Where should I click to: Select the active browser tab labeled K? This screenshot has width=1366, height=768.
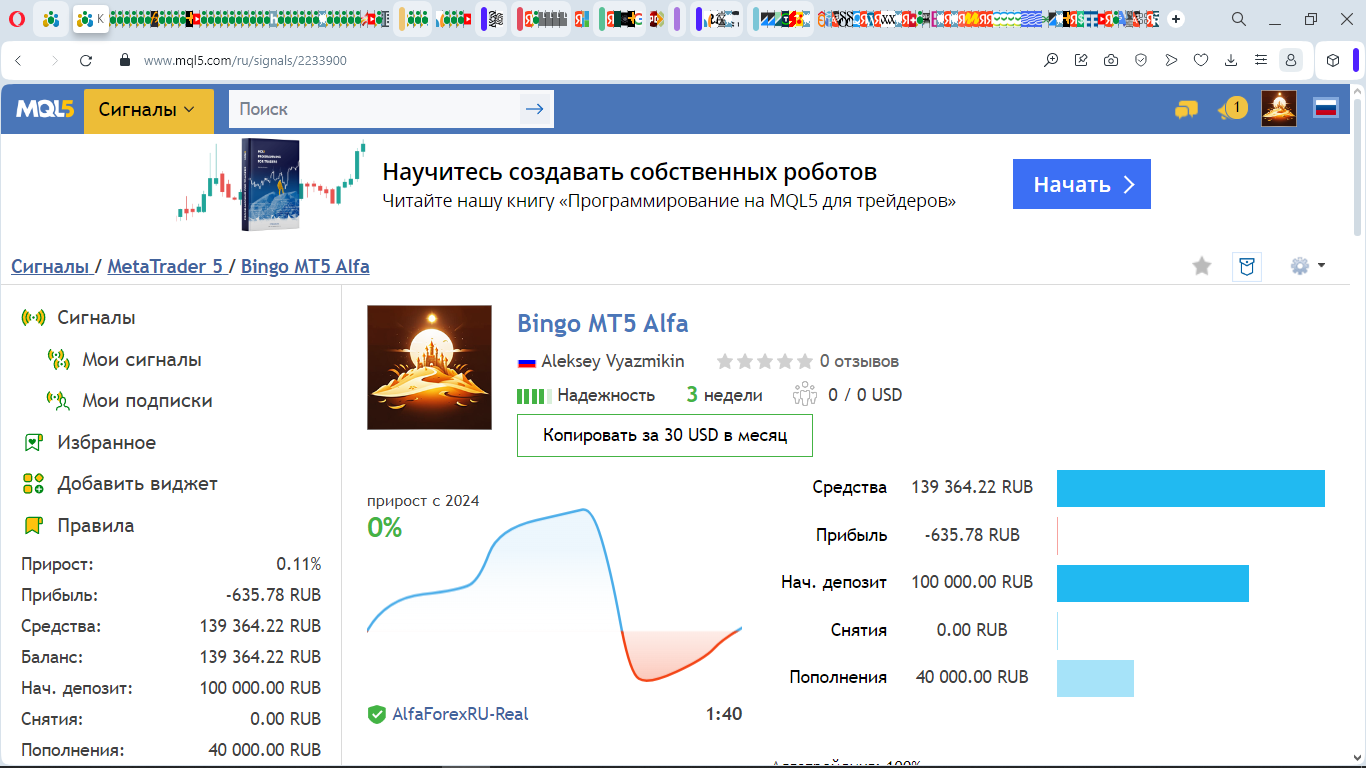click(x=90, y=19)
